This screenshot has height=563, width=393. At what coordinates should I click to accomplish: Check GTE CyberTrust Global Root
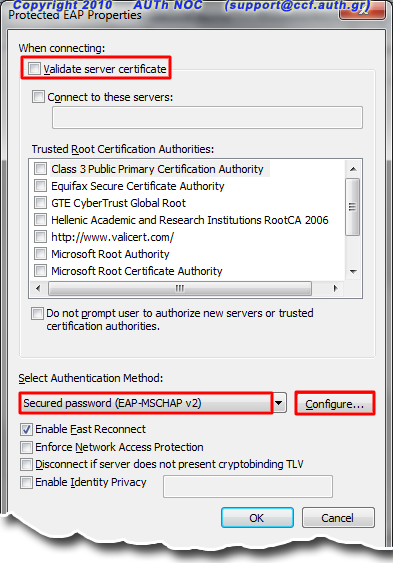click(40, 203)
